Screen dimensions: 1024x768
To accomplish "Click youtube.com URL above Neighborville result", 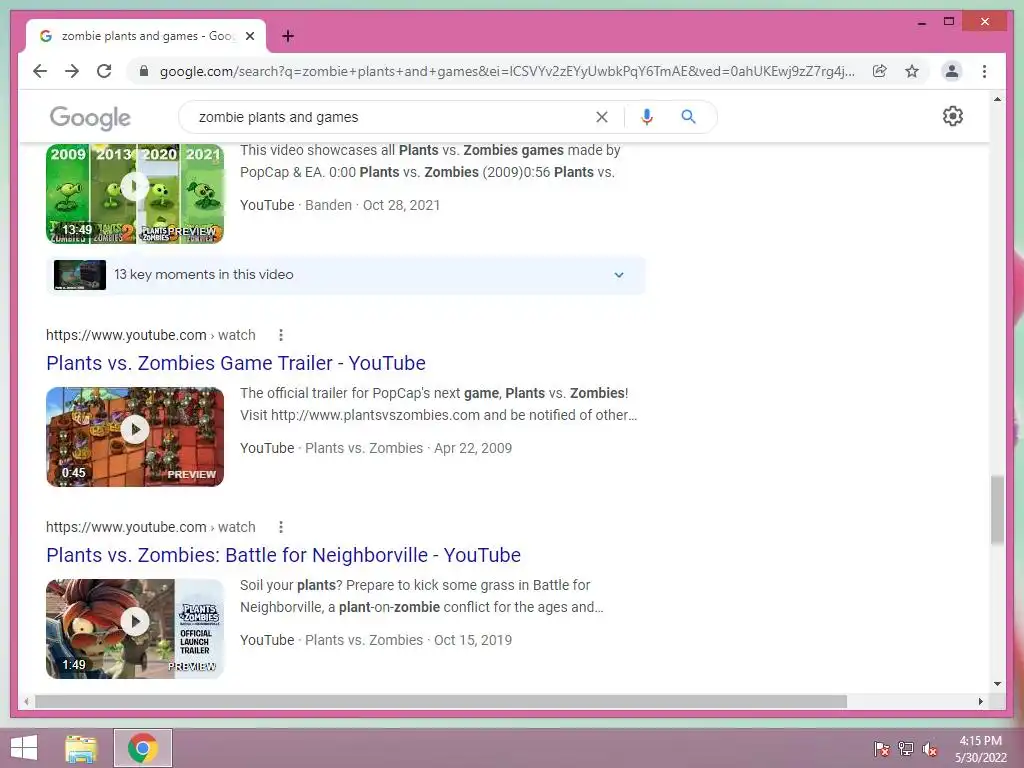I will coord(150,527).
